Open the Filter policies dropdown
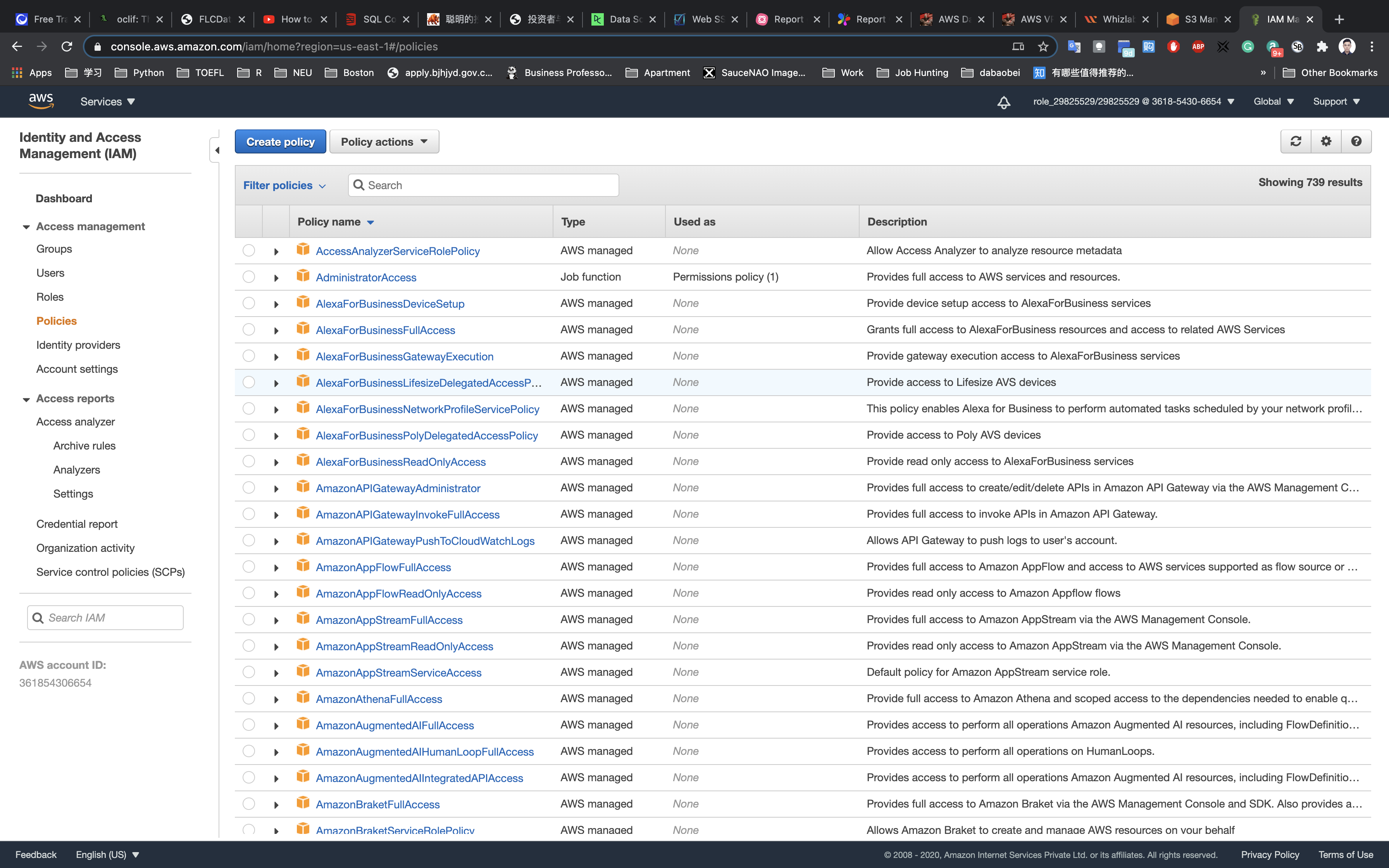Screen dimensions: 1389x868 (x=284, y=186)
